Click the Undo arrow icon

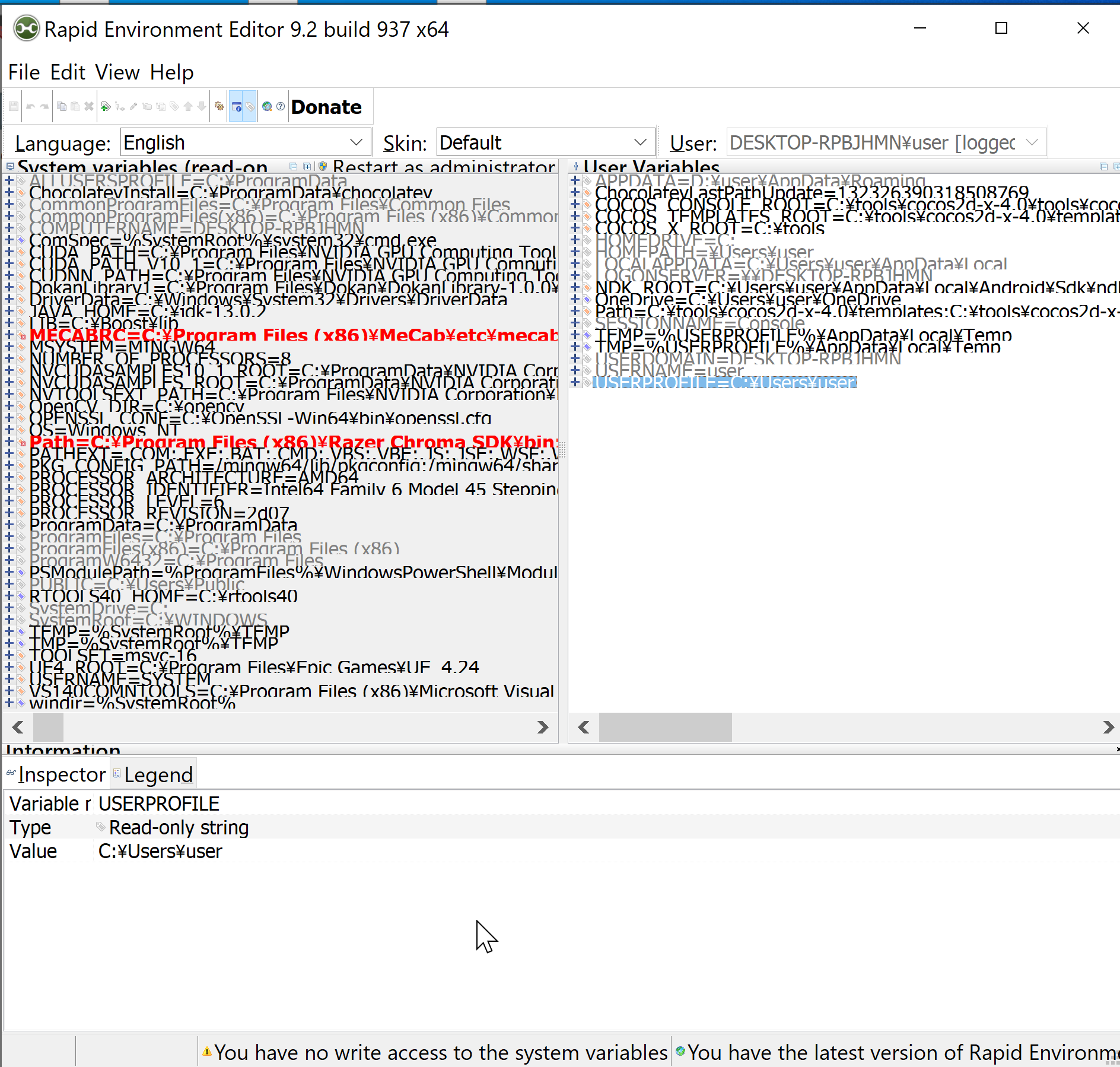(x=30, y=106)
